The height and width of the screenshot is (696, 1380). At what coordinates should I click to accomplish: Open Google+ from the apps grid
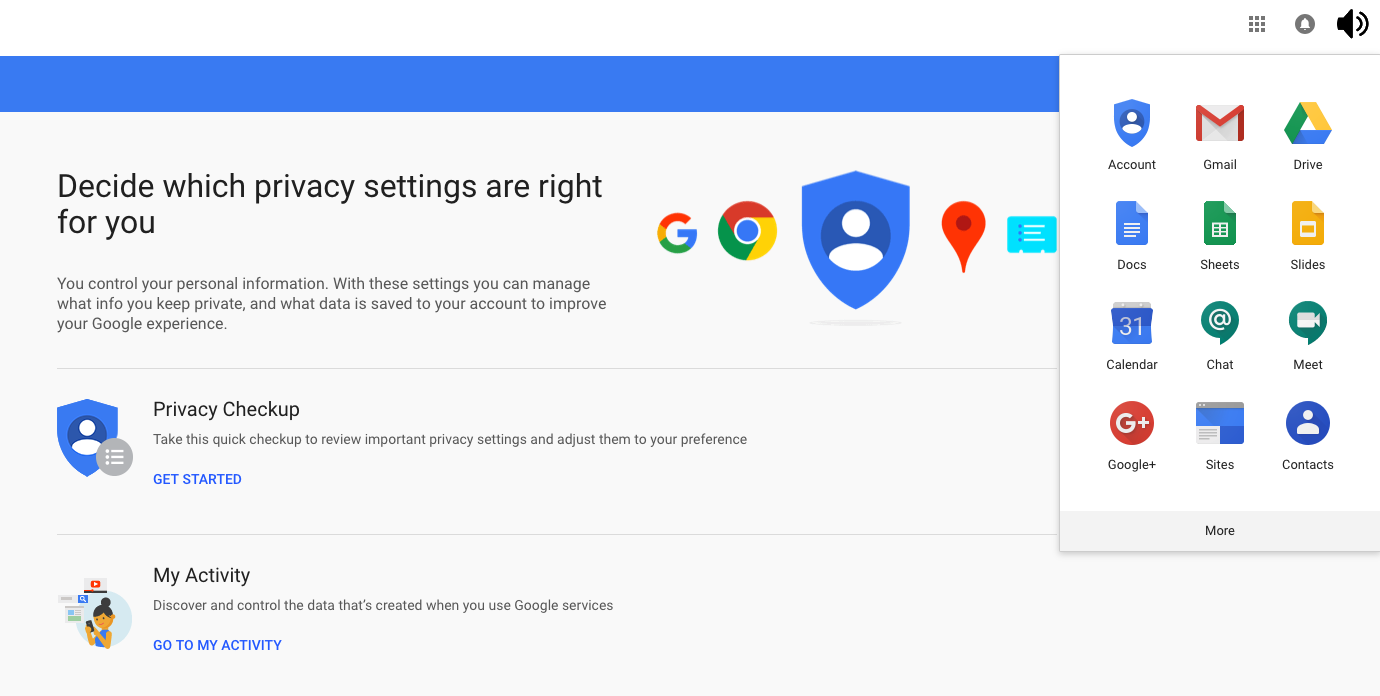pos(1132,435)
